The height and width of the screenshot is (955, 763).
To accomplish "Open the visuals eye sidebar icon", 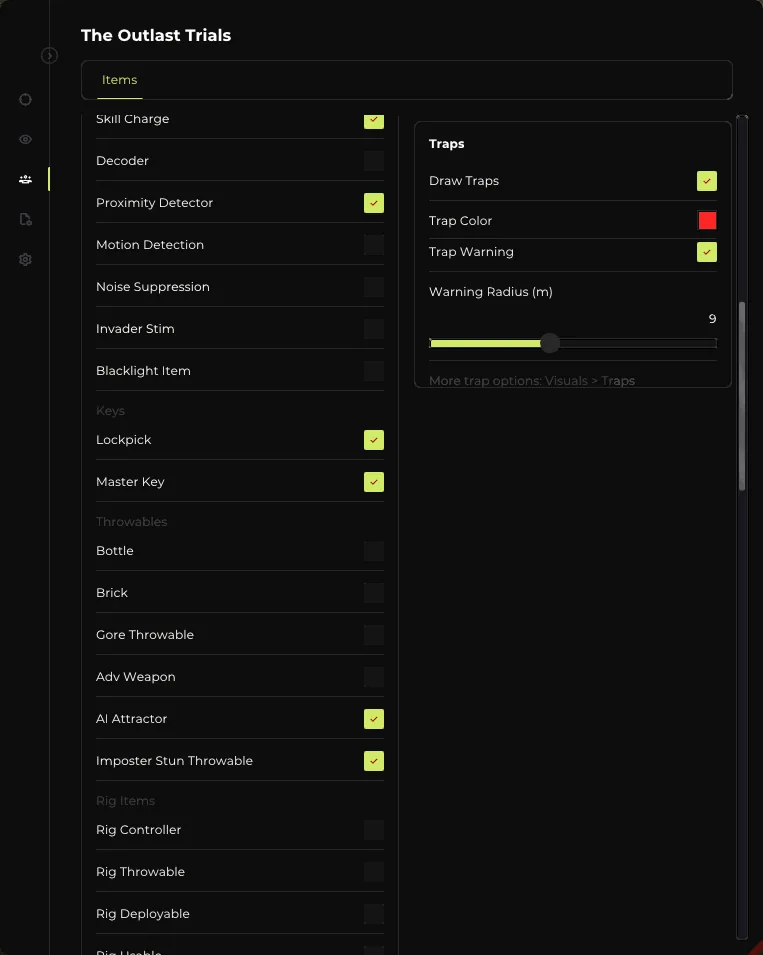I will click(25, 139).
